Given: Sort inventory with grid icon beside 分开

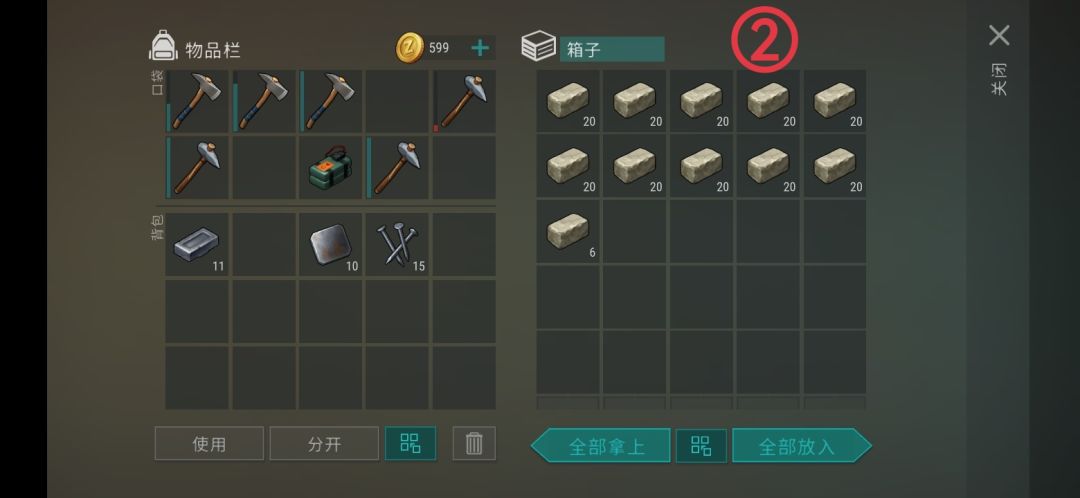Looking at the screenshot, I should click(411, 444).
